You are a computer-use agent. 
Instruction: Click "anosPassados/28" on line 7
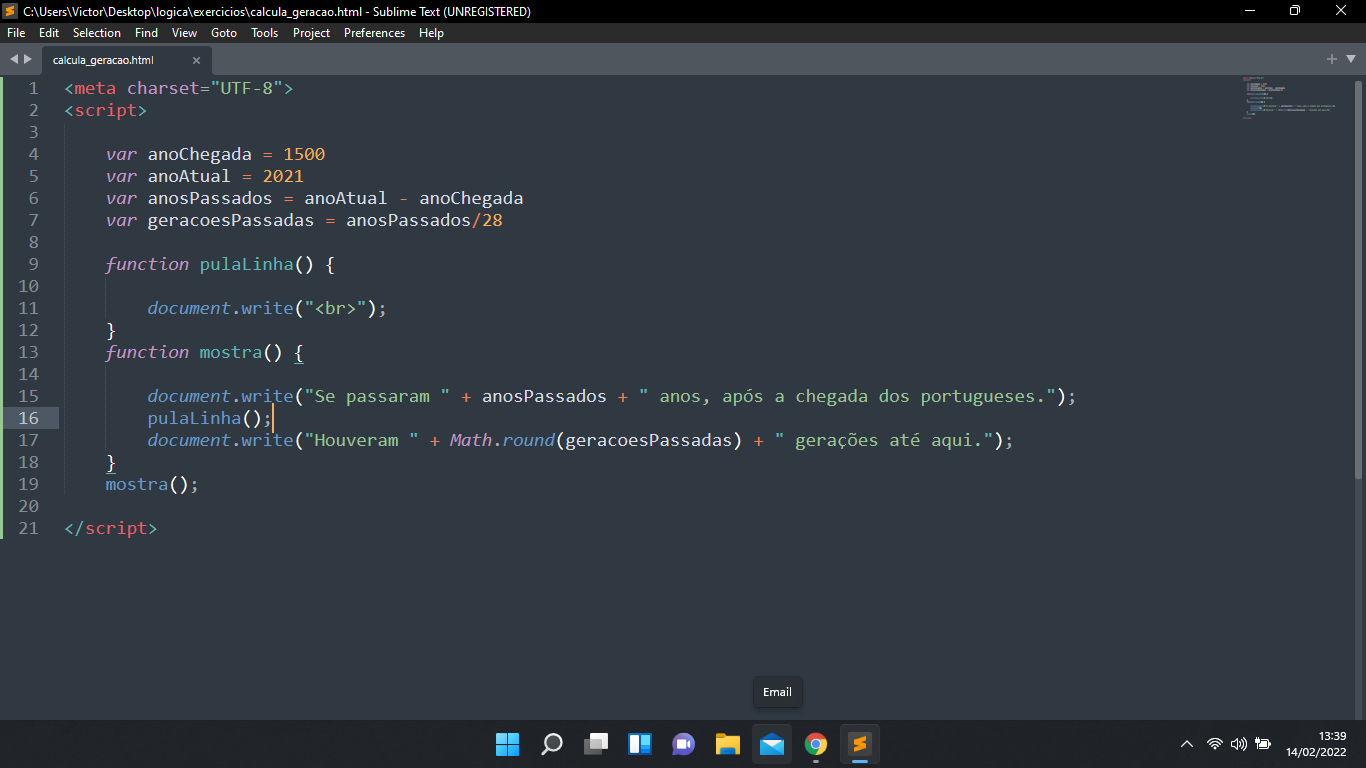tap(424, 220)
